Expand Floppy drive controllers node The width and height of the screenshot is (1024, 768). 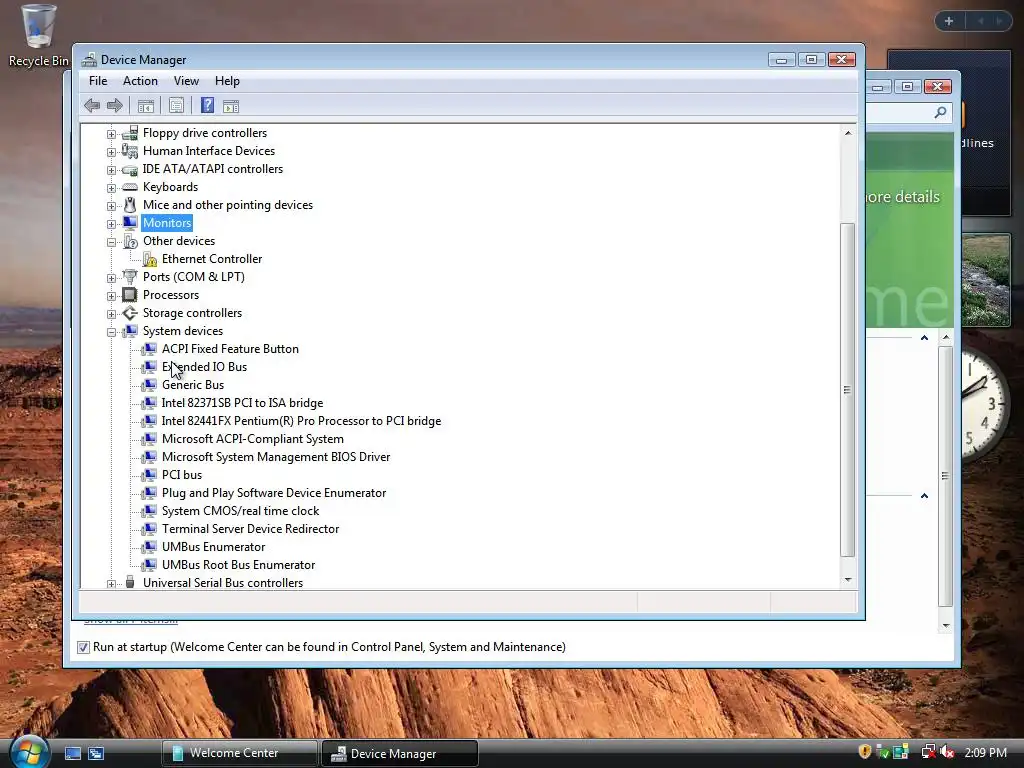pyautogui.click(x=111, y=134)
